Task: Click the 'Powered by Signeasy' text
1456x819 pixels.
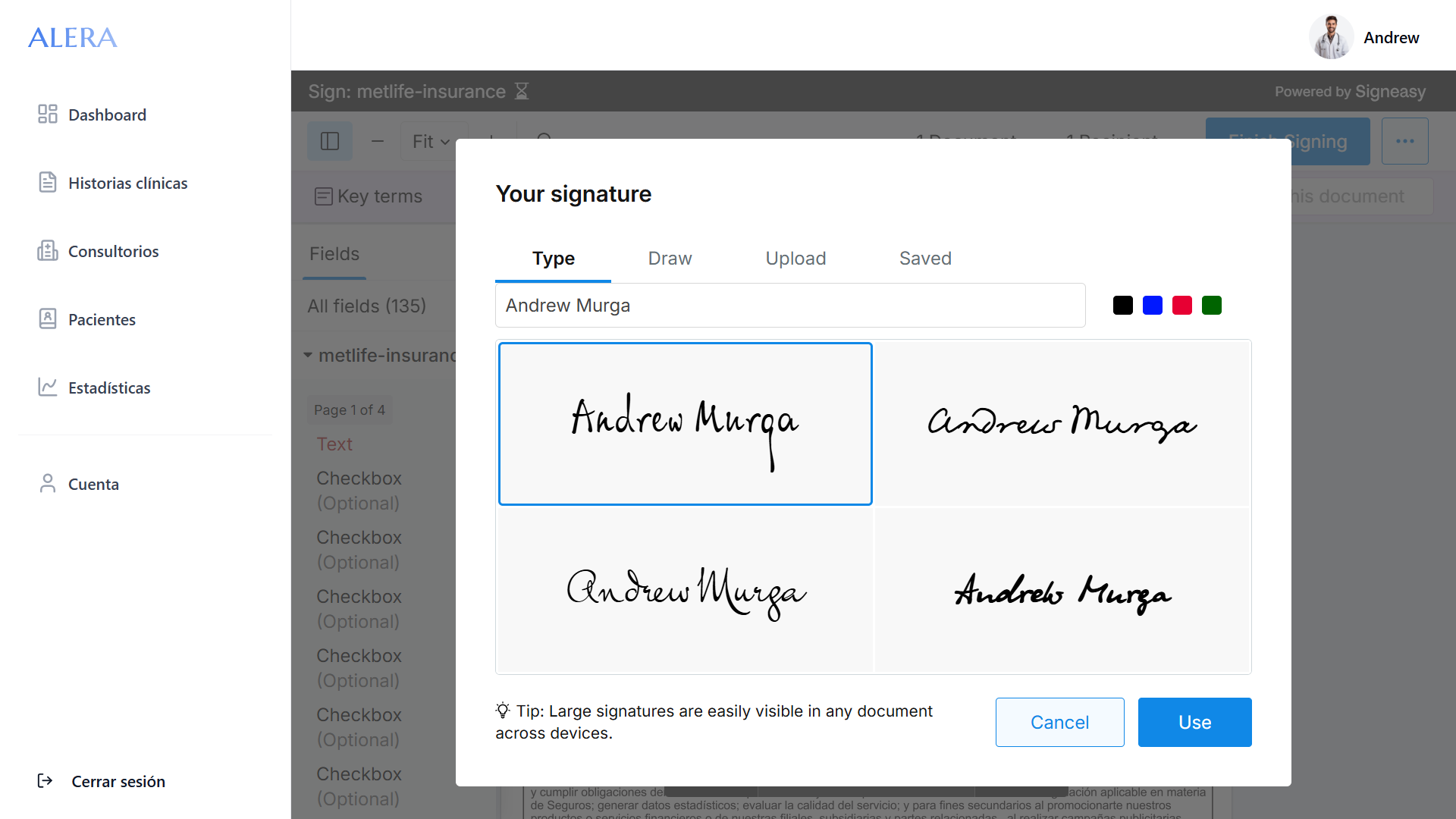Action: (x=1350, y=91)
